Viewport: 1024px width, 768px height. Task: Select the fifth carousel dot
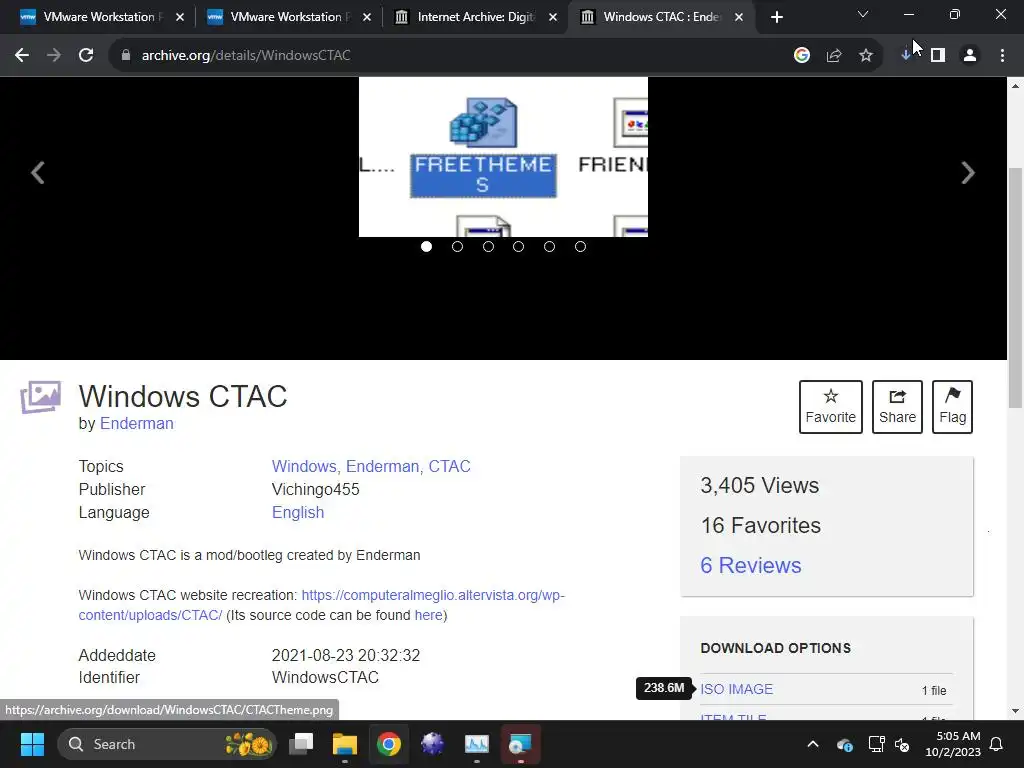549,246
